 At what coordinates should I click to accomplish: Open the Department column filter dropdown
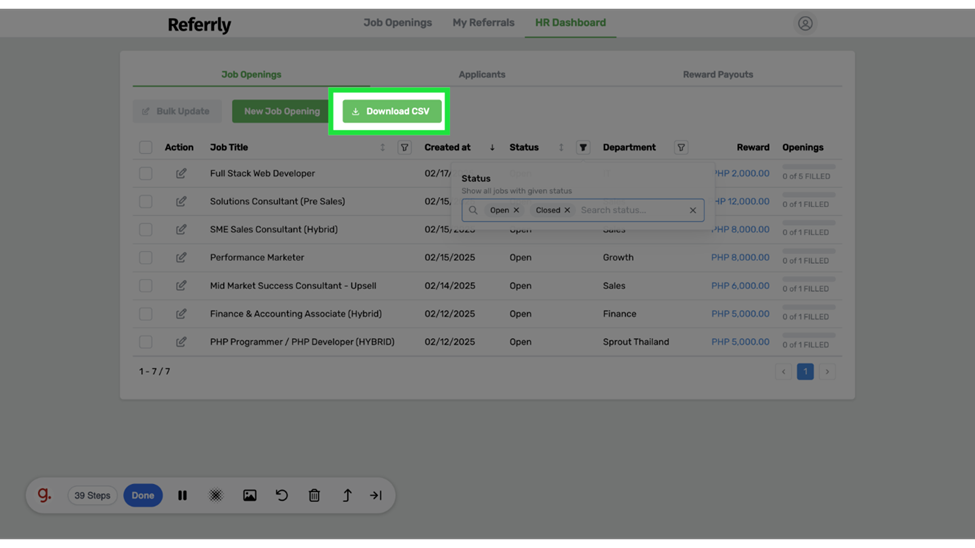tap(681, 147)
